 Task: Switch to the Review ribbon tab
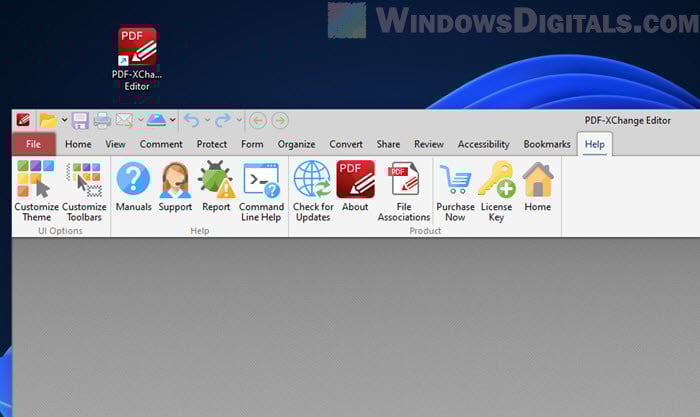pyautogui.click(x=429, y=144)
